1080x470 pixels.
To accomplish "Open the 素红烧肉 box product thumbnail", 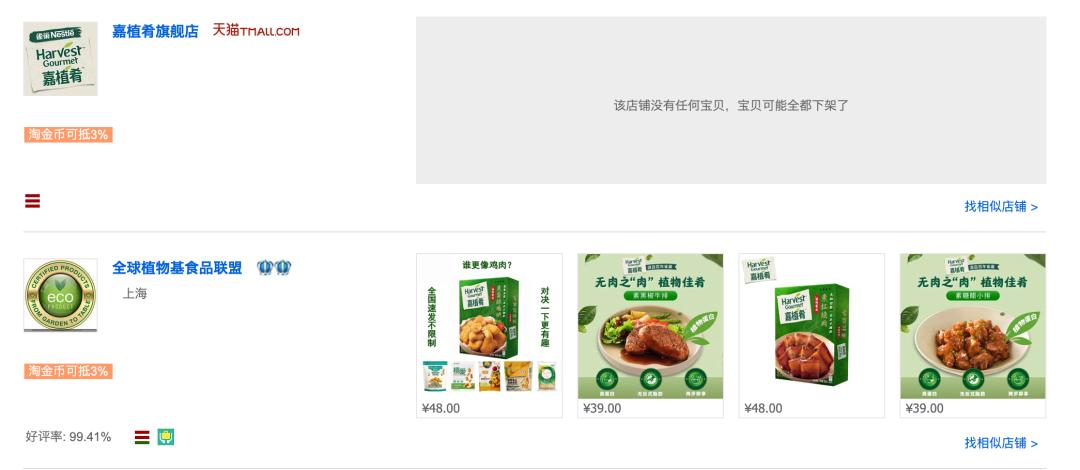I will [811, 326].
